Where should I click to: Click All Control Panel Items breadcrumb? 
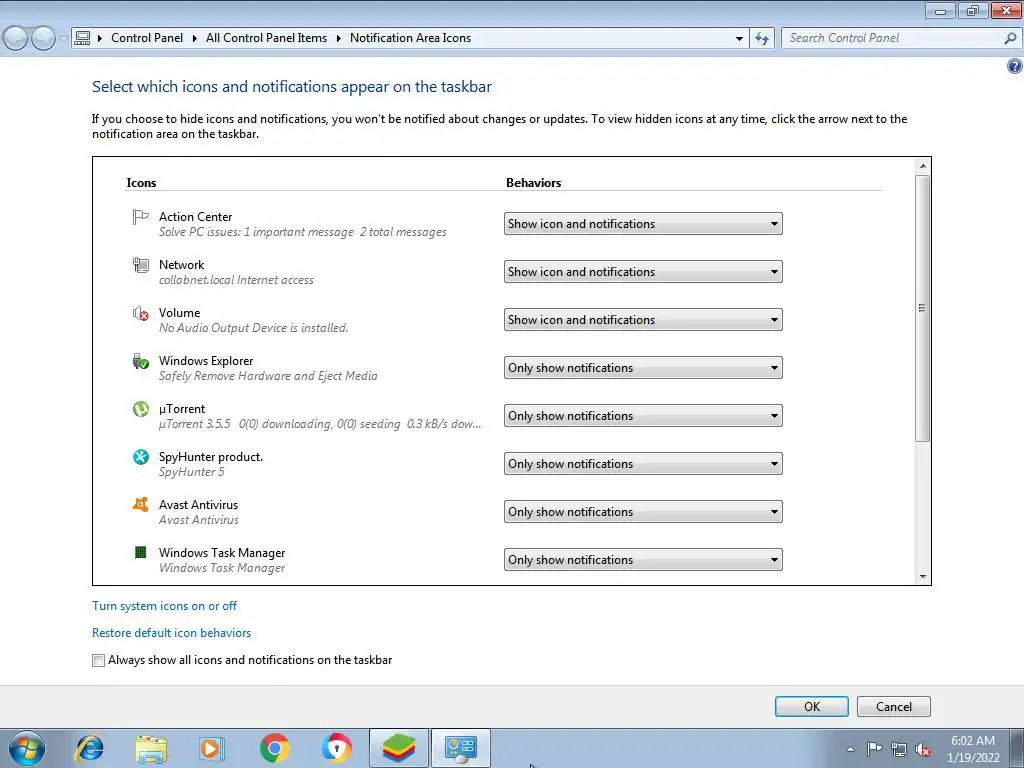point(266,38)
